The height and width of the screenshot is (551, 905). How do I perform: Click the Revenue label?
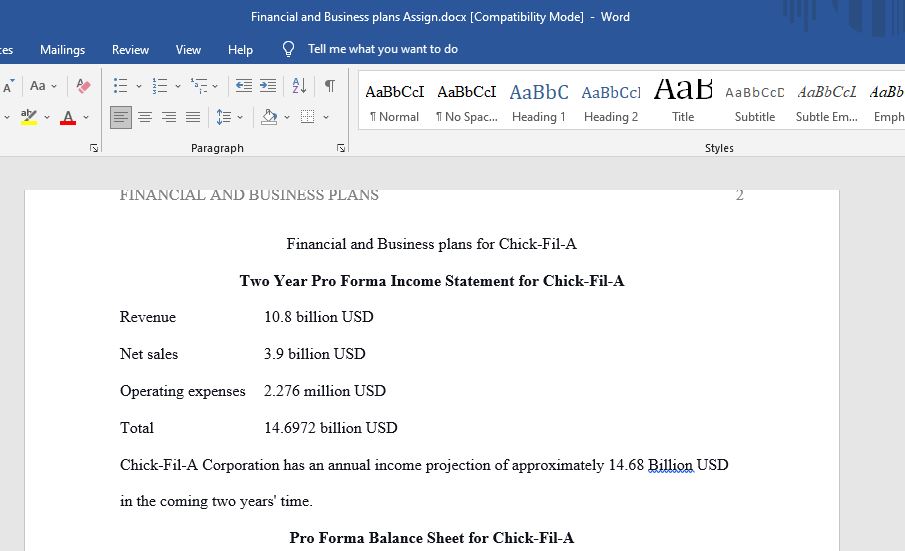coord(148,317)
